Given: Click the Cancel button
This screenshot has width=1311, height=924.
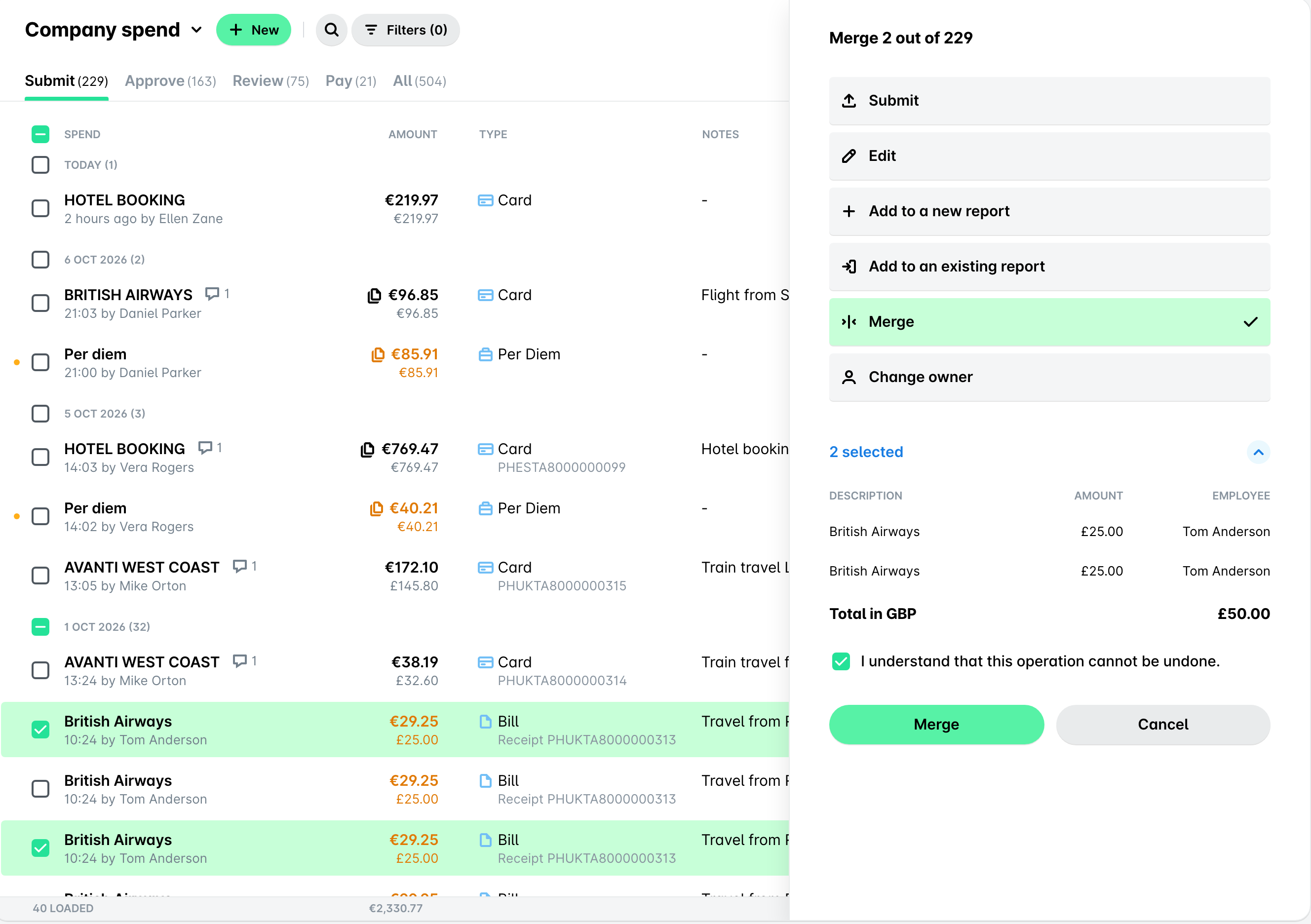Looking at the screenshot, I should click(x=1163, y=725).
